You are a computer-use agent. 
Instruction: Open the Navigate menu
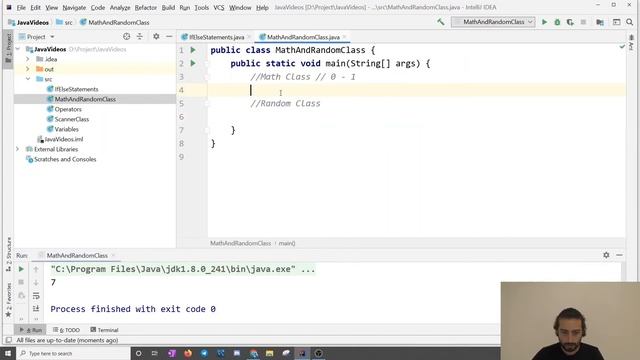coord(74,7)
